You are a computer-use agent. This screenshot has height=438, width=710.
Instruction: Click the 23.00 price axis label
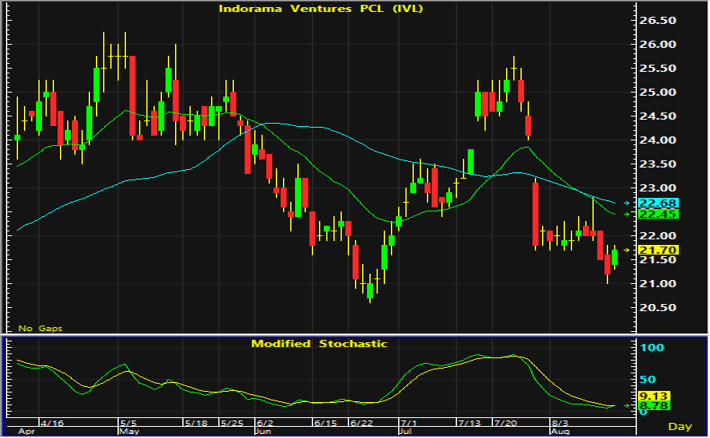click(657, 188)
